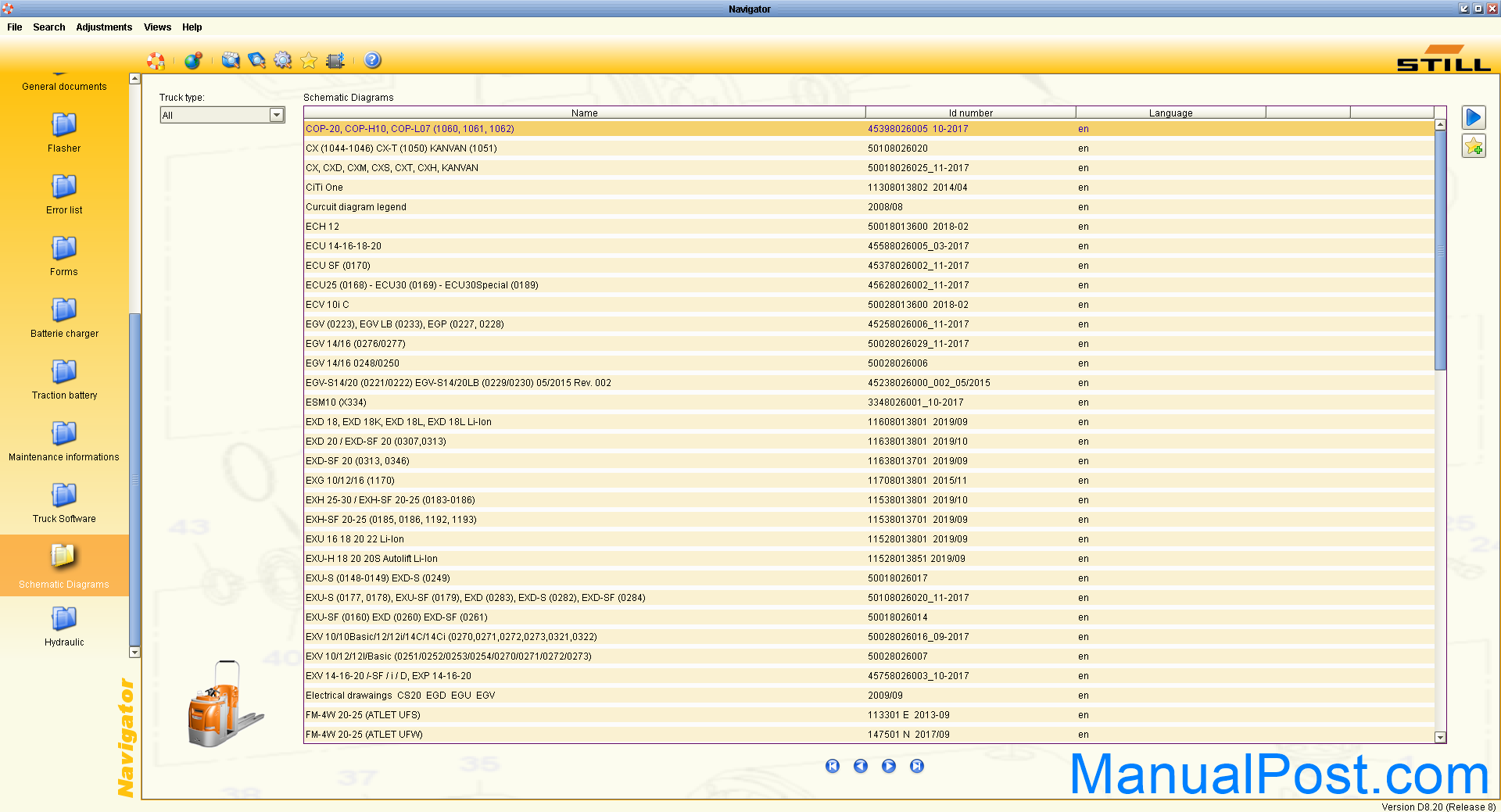Select EXU-H 18 20 20S Autolift row
The width and height of the screenshot is (1501, 812).
869,559
